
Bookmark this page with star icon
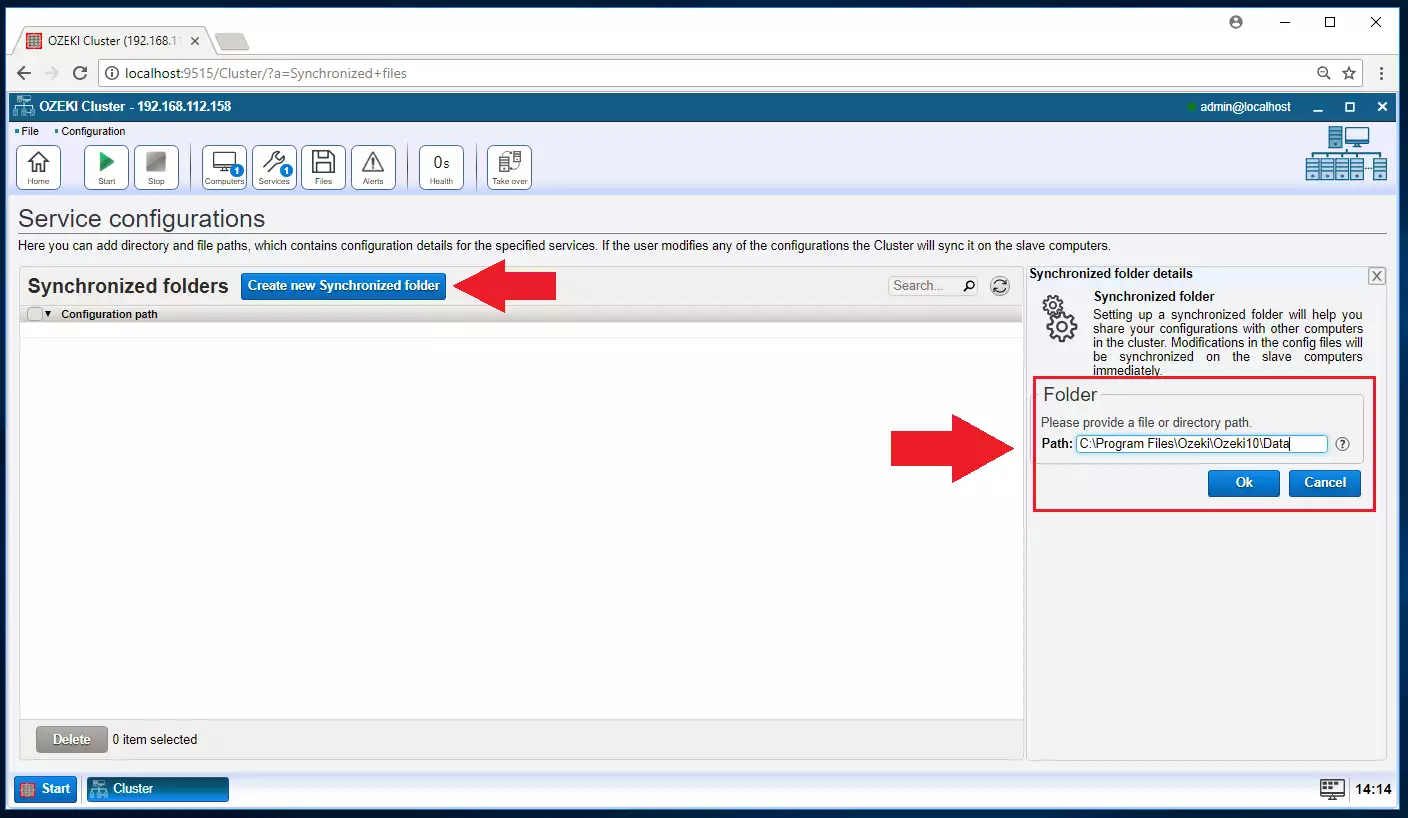tap(1349, 73)
